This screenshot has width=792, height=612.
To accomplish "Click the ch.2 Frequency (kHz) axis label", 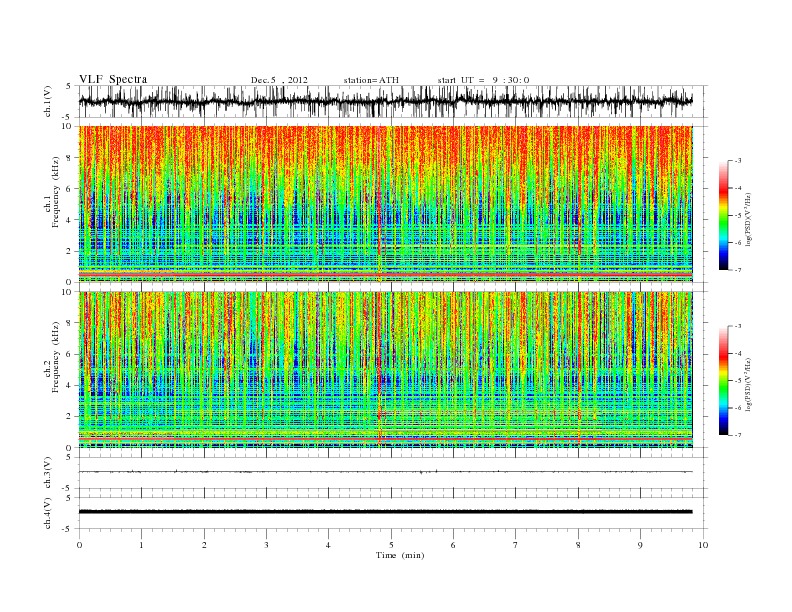I will [x=52, y=356].
